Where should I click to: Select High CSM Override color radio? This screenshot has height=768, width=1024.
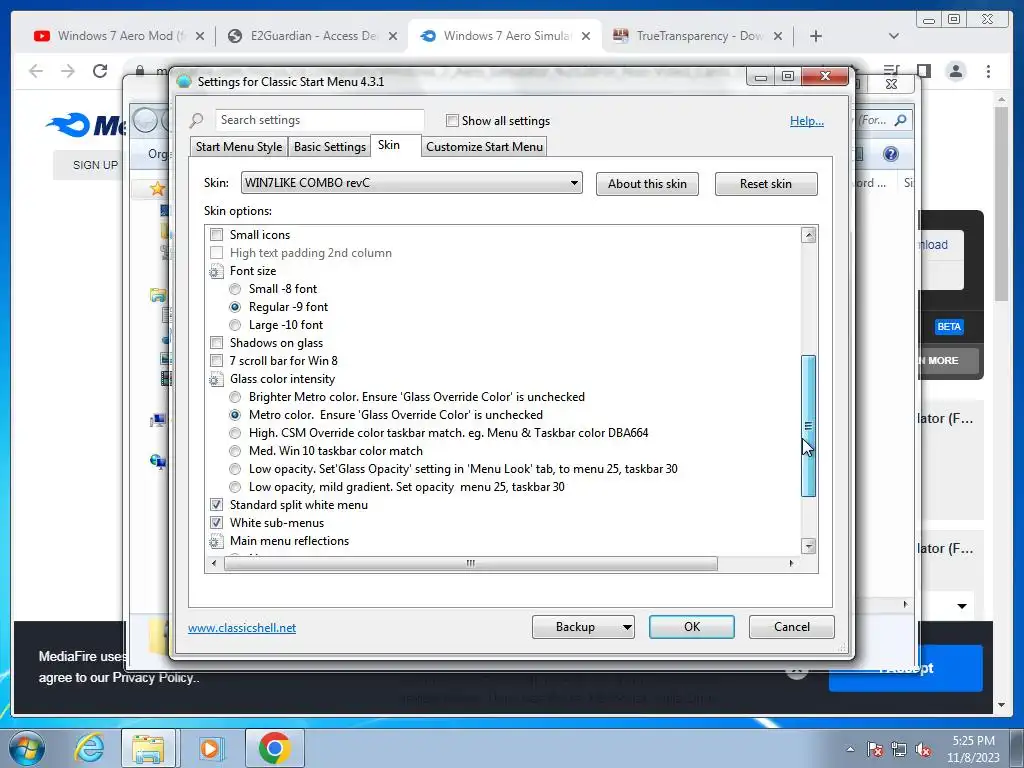point(235,433)
